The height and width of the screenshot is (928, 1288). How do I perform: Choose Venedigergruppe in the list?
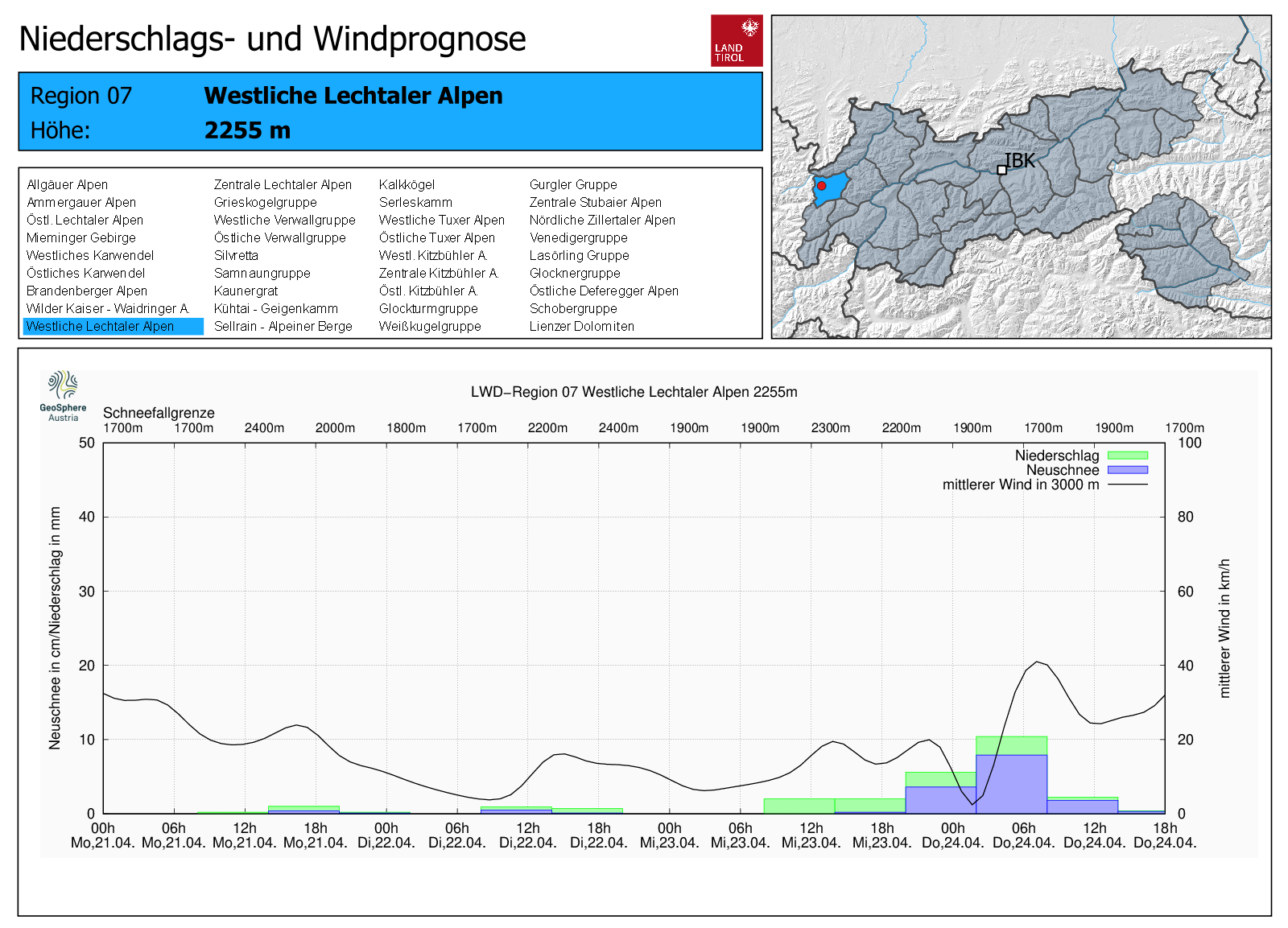(x=578, y=238)
